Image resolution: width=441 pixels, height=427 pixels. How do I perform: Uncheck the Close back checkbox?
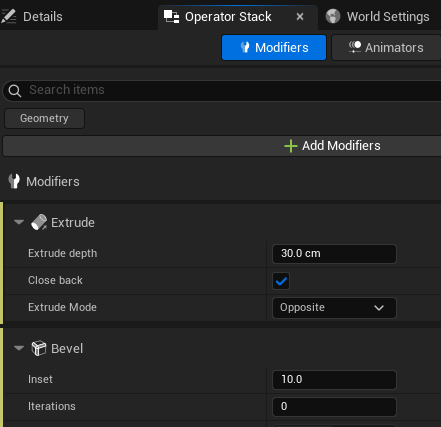coord(281,281)
